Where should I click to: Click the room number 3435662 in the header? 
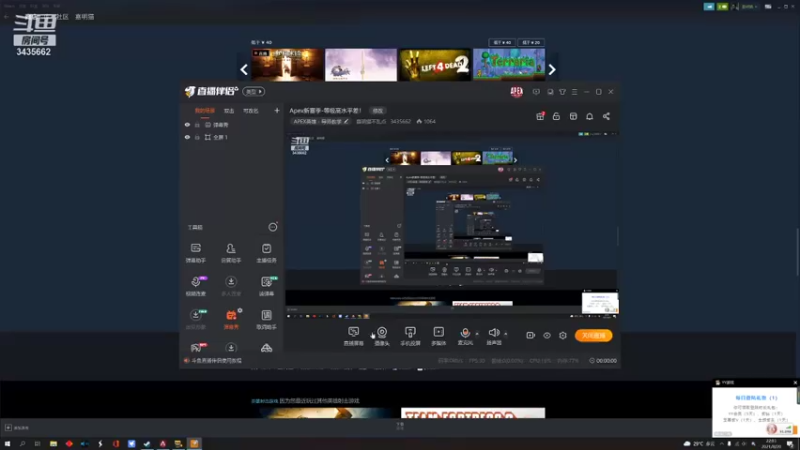click(x=401, y=121)
